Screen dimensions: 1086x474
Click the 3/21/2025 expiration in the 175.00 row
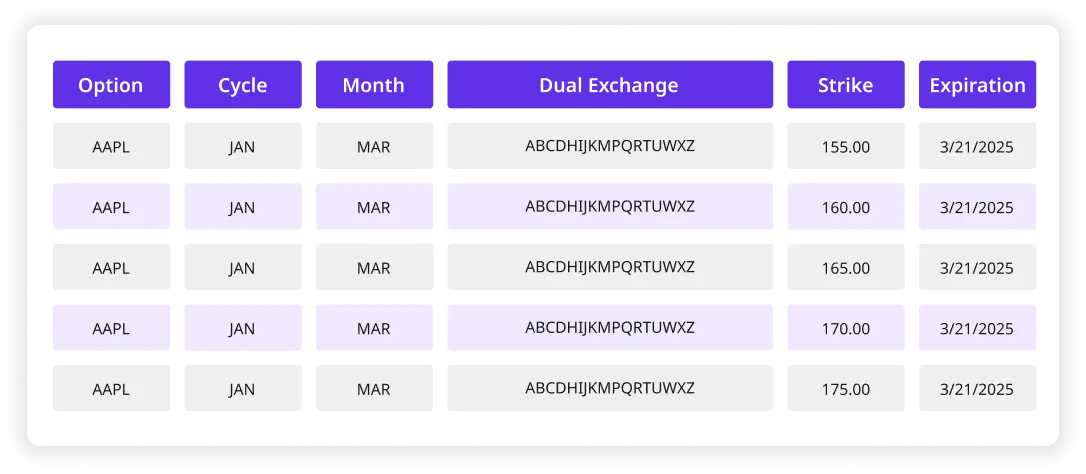(977, 388)
